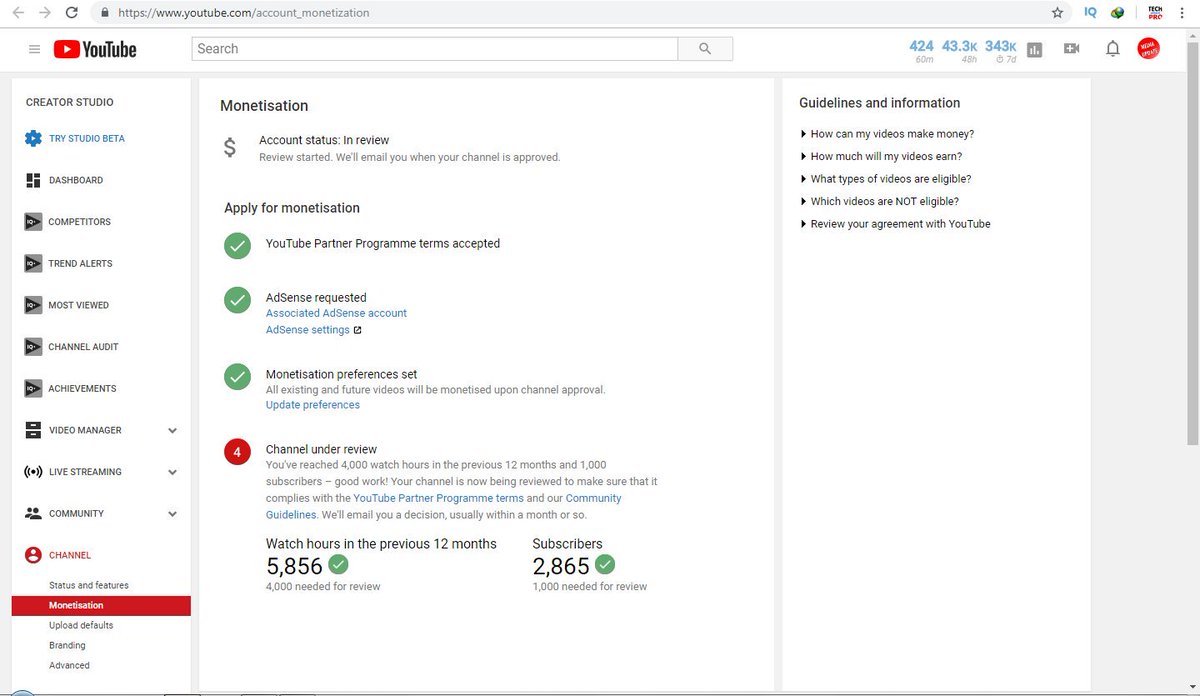This screenshot has height=696, width=1200.
Task: Click the YouTube logo
Action: point(95,49)
